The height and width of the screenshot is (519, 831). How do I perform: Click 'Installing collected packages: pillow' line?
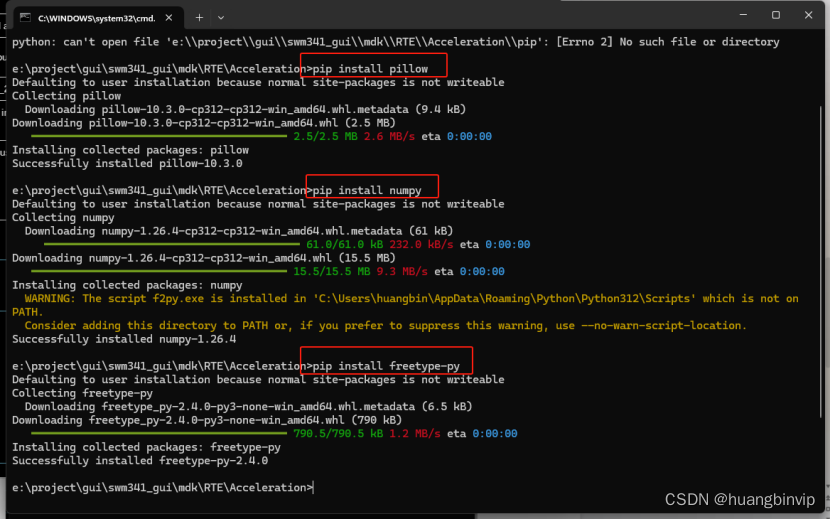pos(130,150)
